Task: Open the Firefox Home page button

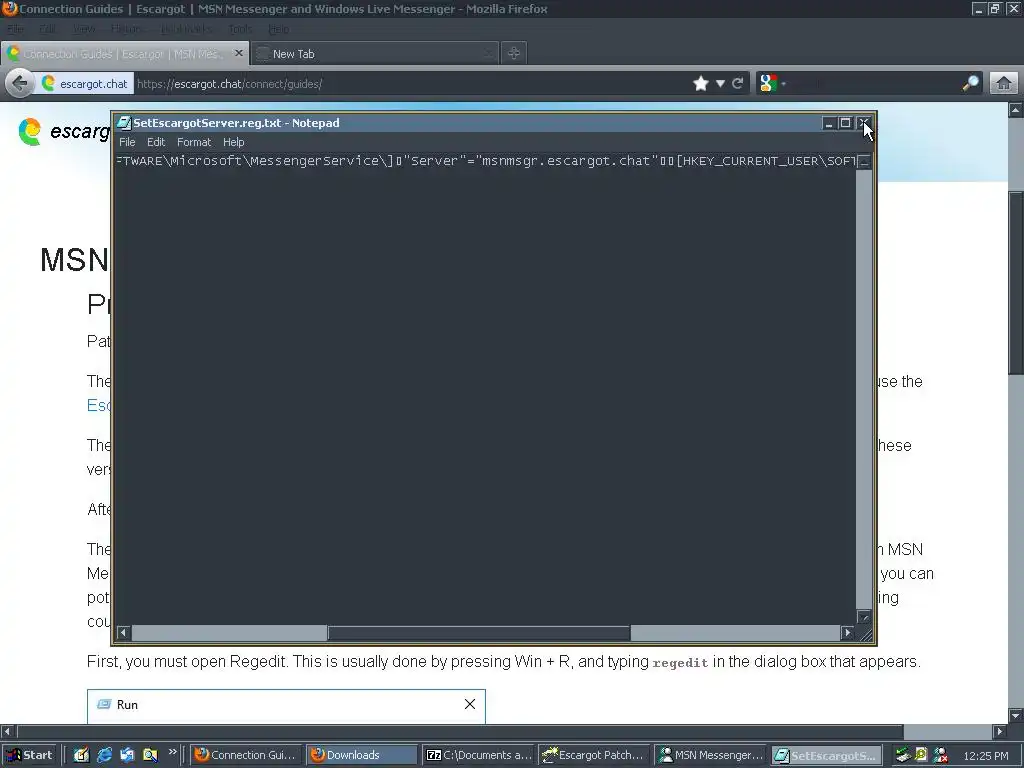Action: (x=1004, y=83)
